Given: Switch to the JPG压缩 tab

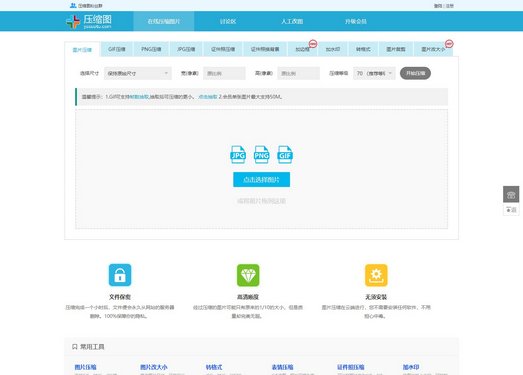Looking at the screenshot, I should (186, 49).
